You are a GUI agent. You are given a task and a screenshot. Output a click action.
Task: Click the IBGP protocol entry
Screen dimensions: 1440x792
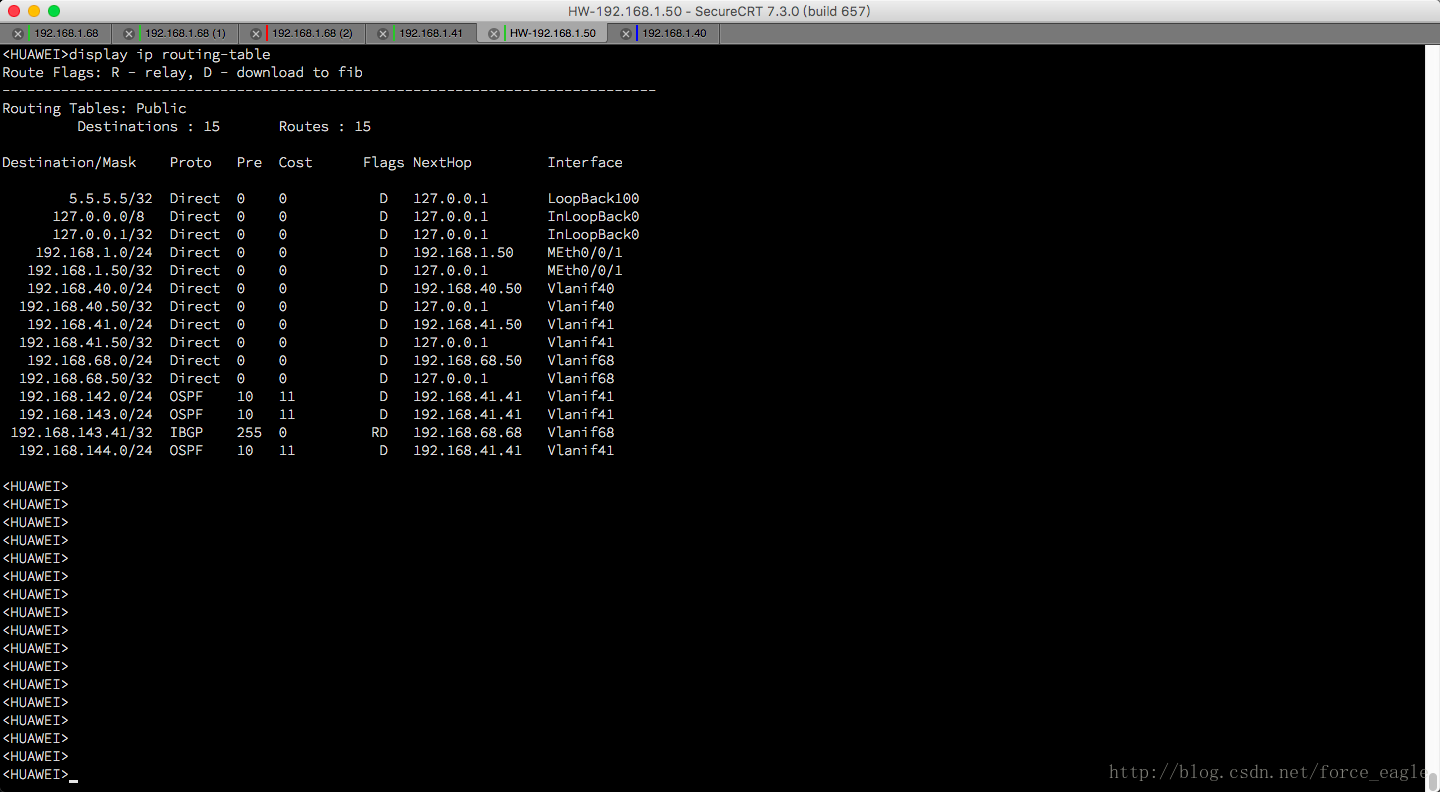(x=187, y=432)
